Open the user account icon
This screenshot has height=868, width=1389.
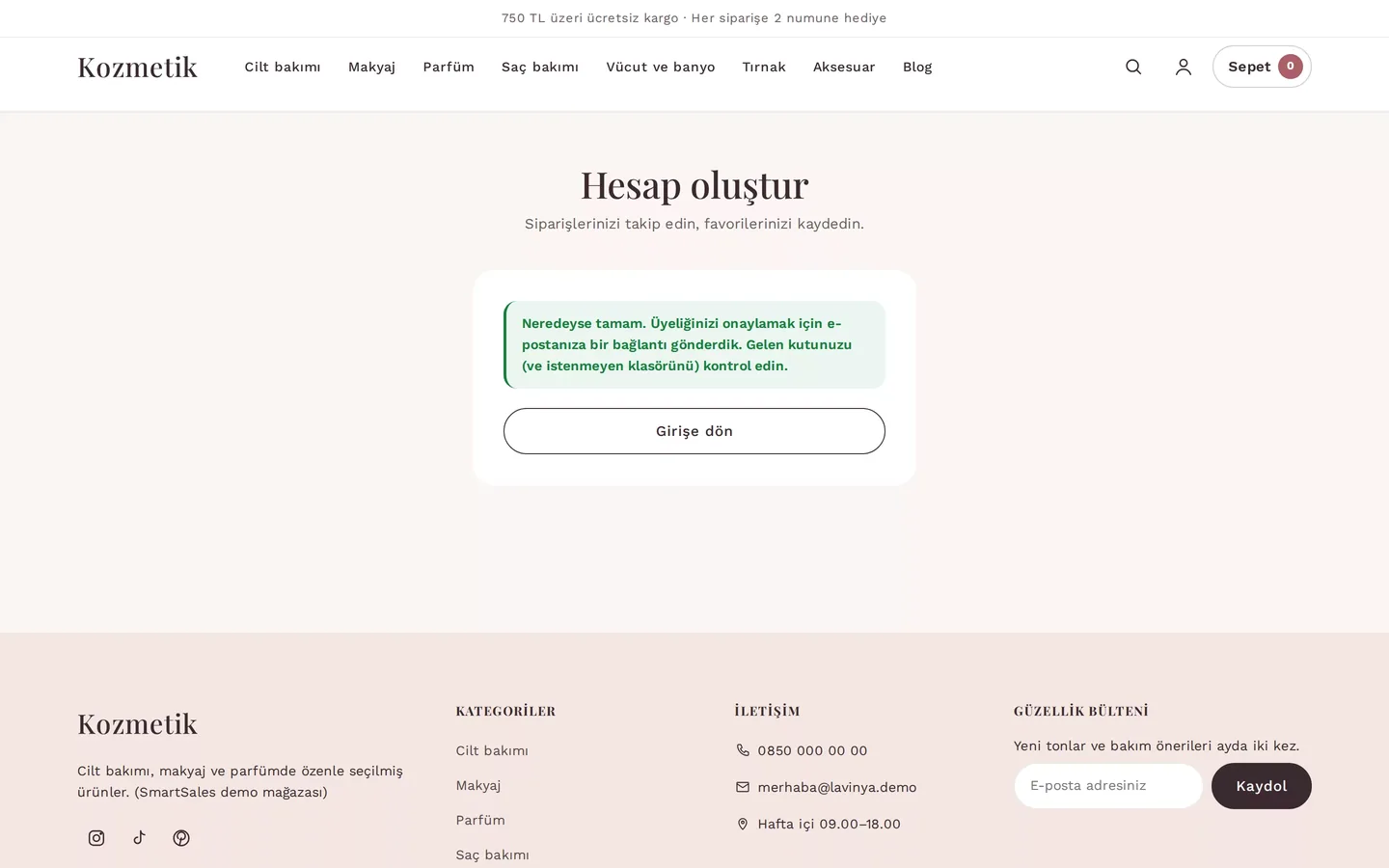tap(1184, 67)
